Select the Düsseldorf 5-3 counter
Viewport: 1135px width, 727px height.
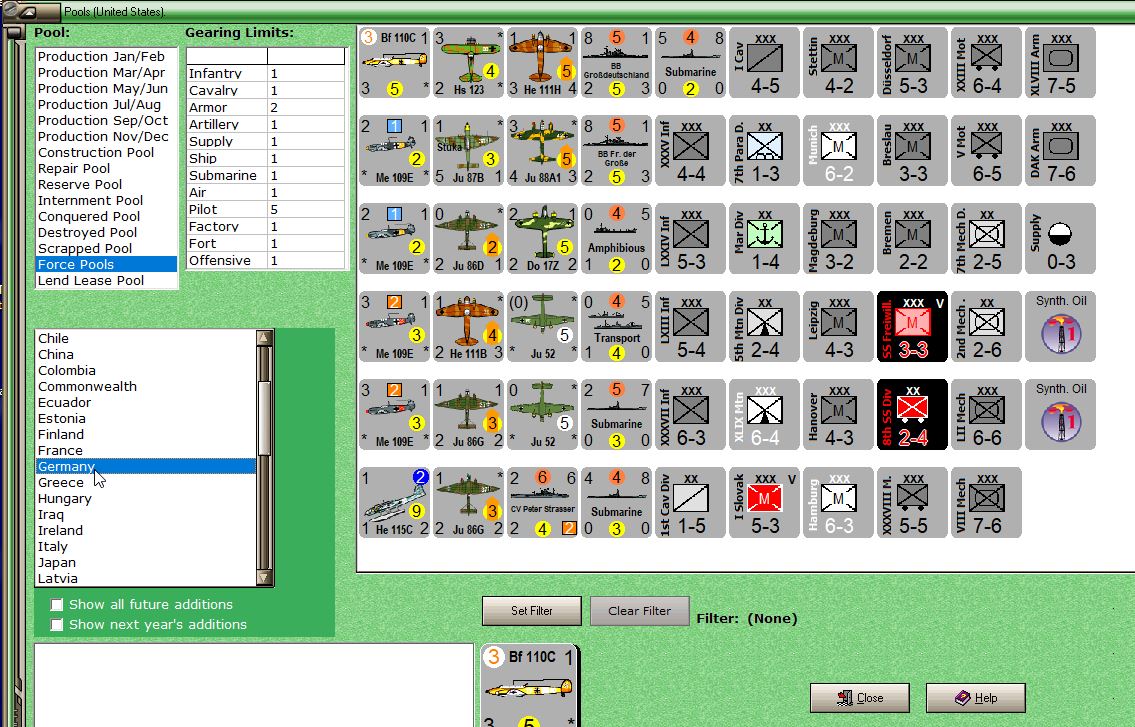[x=911, y=63]
